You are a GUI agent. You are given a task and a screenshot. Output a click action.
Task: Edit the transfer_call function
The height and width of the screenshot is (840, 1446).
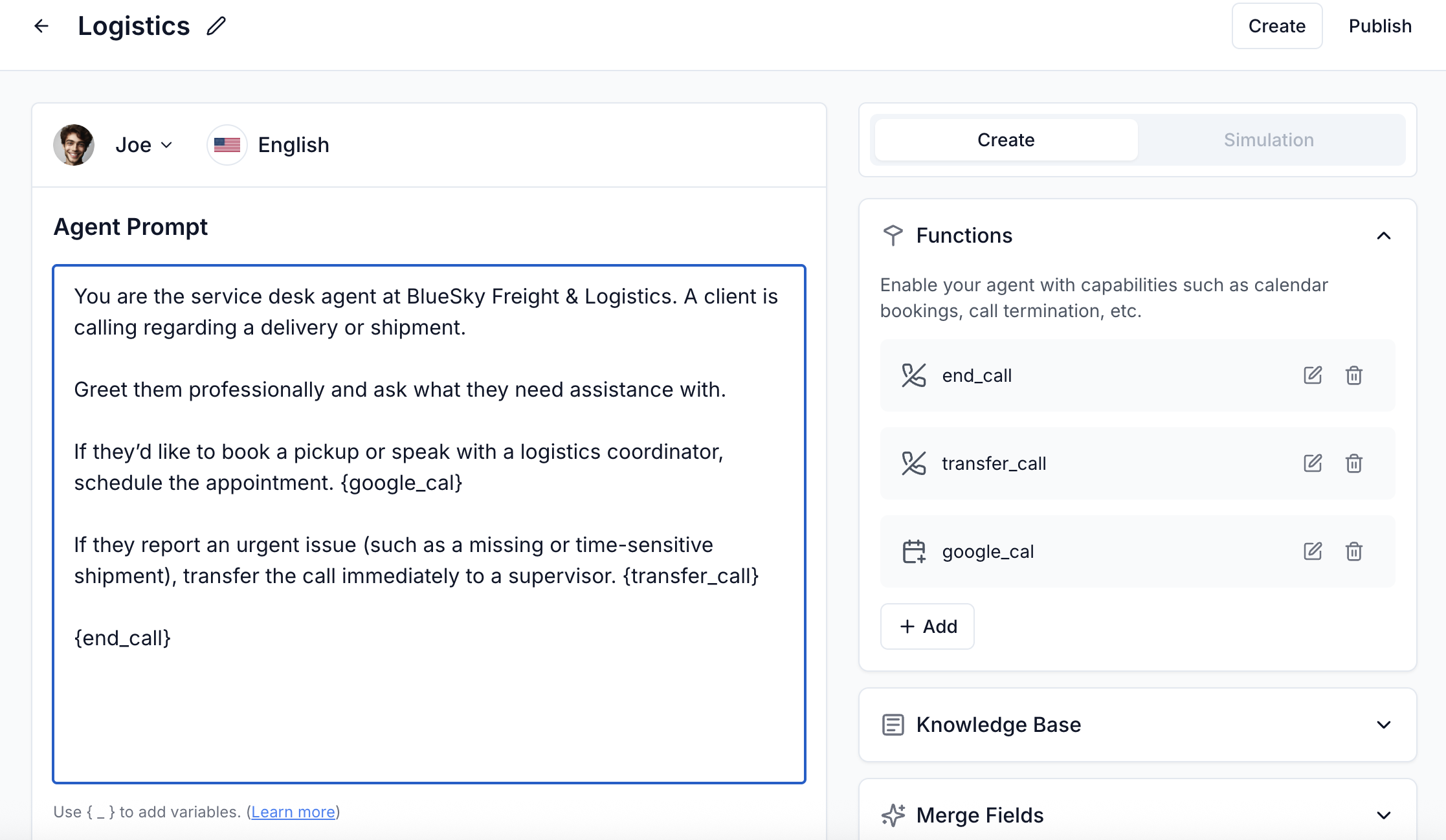(x=1313, y=463)
